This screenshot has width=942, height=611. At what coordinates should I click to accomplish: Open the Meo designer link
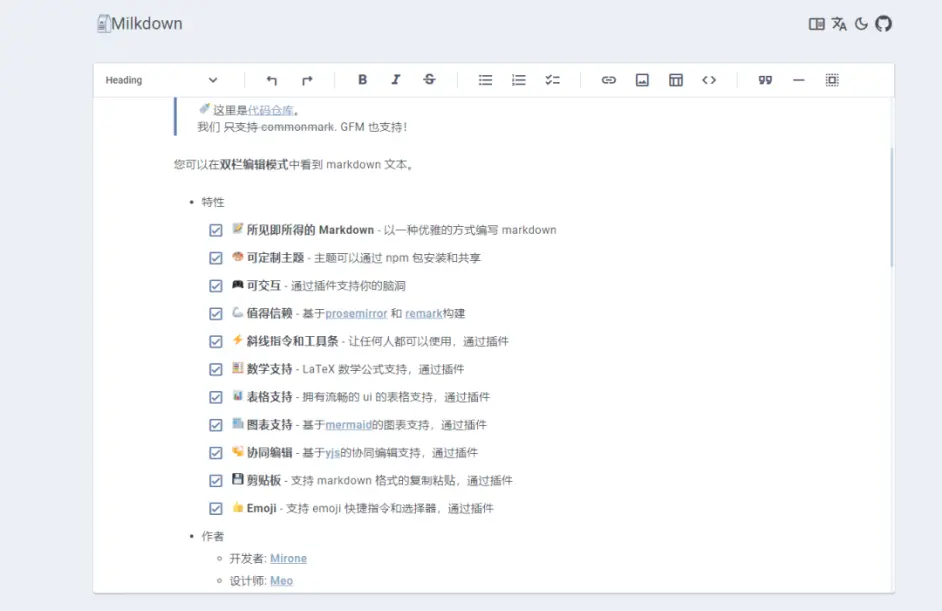point(281,580)
